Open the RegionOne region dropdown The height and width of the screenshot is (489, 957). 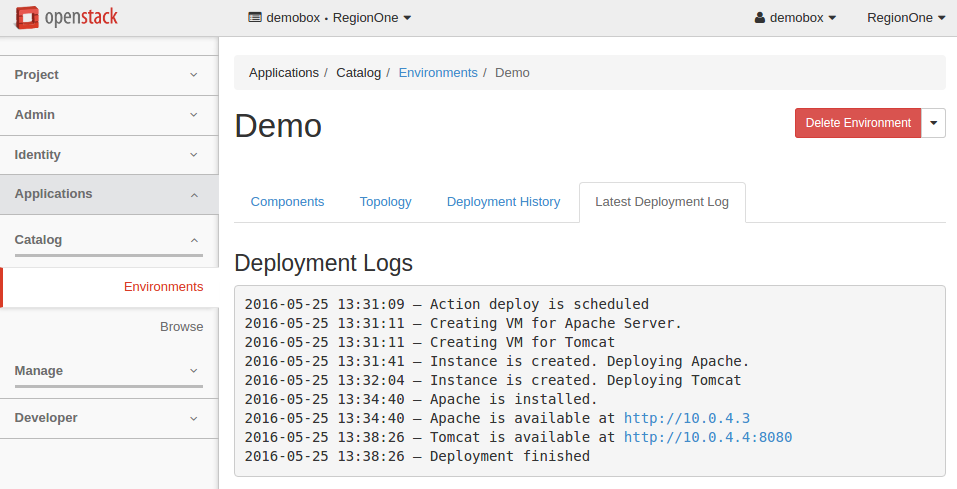tap(905, 18)
